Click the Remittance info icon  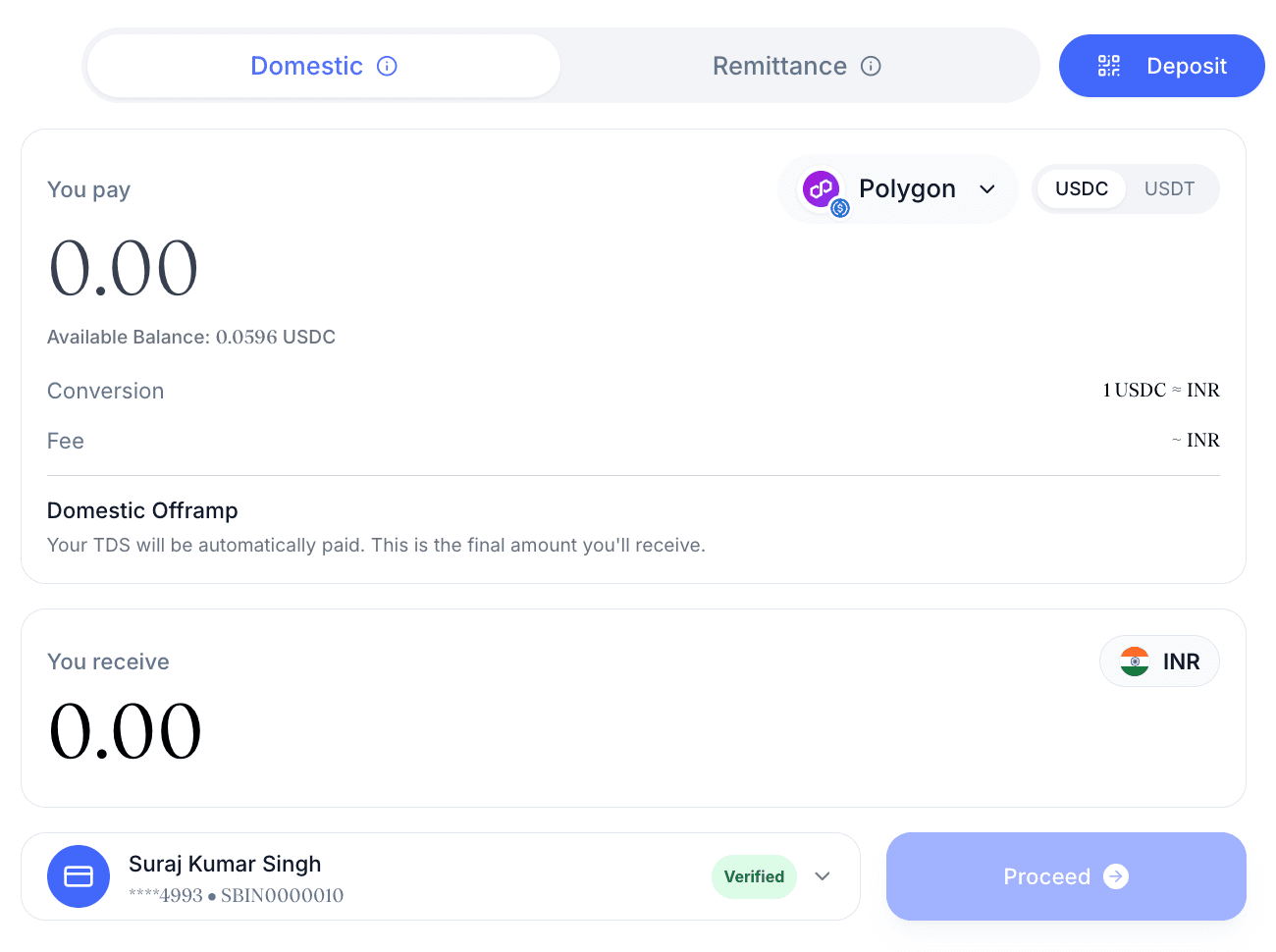[871, 66]
